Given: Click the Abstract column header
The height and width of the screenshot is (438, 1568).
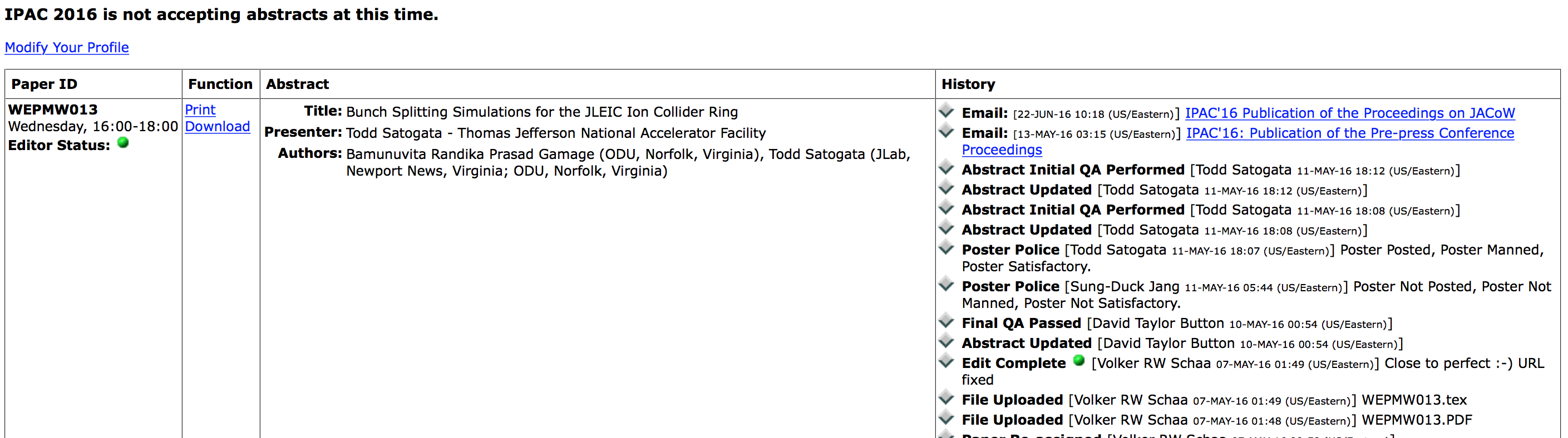Looking at the screenshot, I should (x=297, y=84).
